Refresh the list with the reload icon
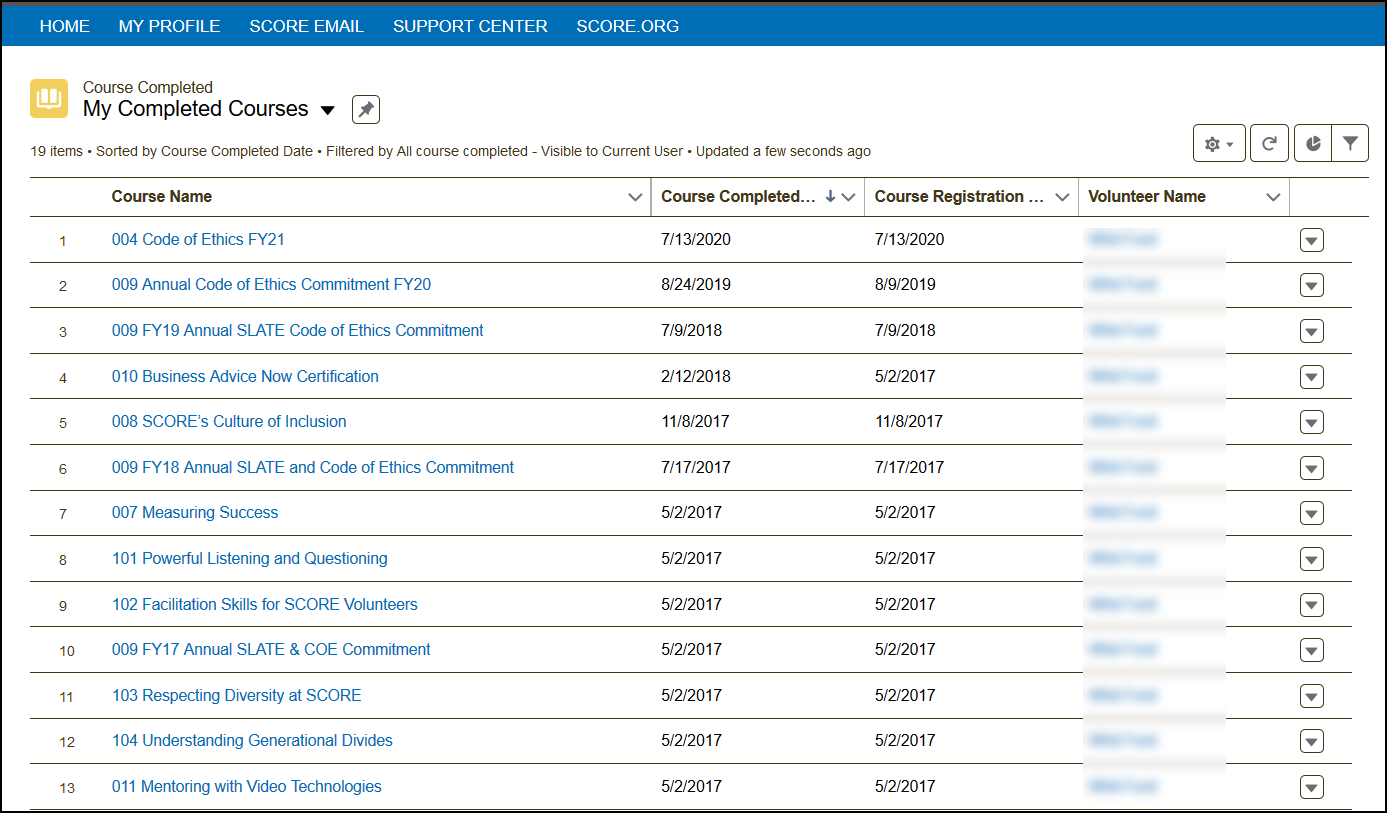The width and height of the screenshot is (1387, 813). [1269, 144]
